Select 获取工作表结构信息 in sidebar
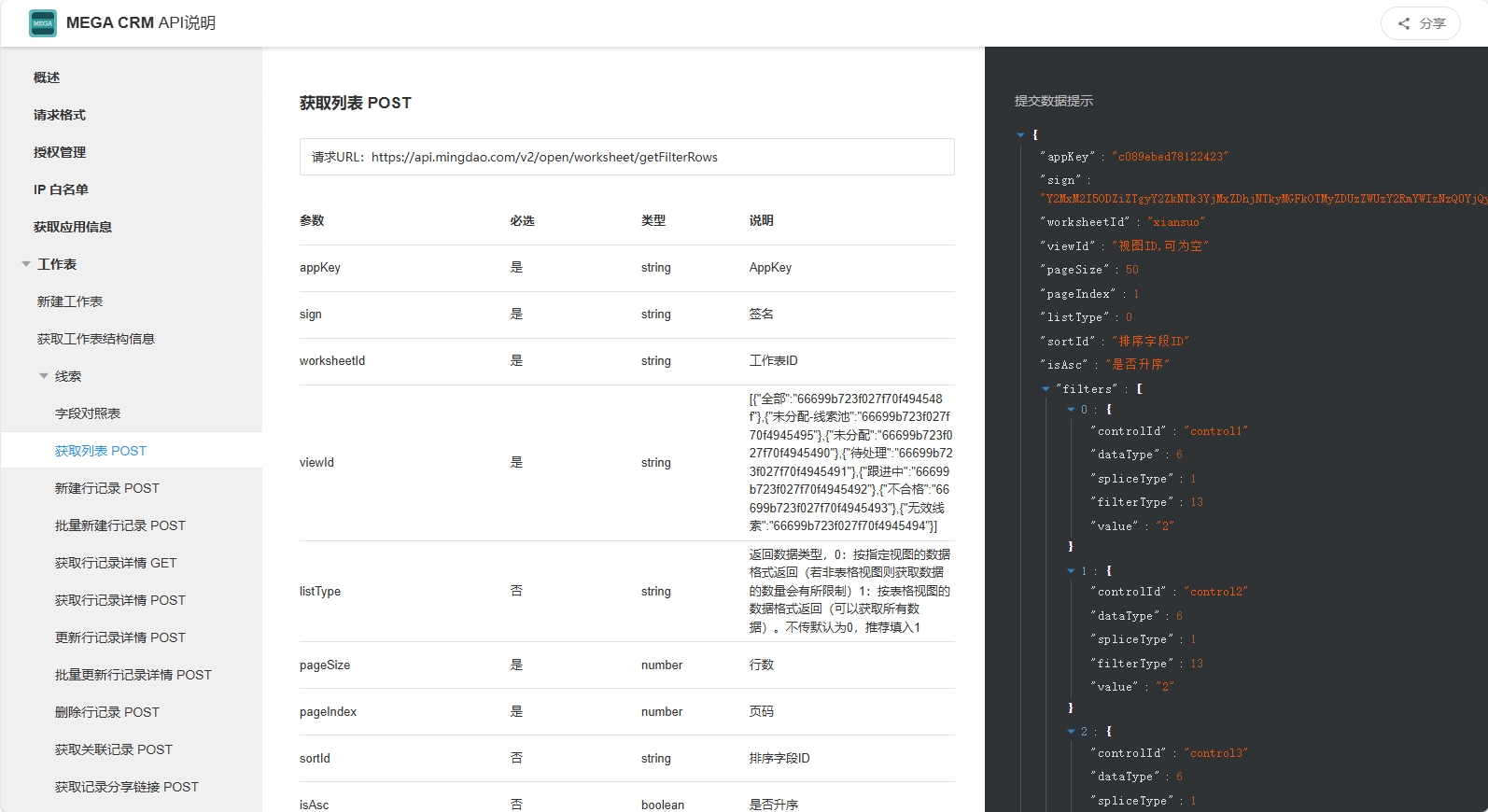 point(96,339)
